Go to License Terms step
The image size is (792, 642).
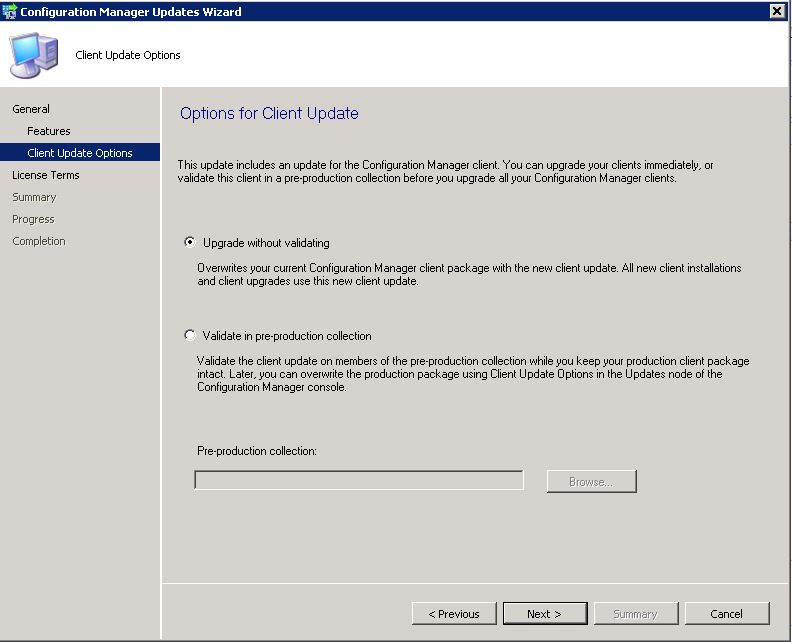(x=46, y=175)
